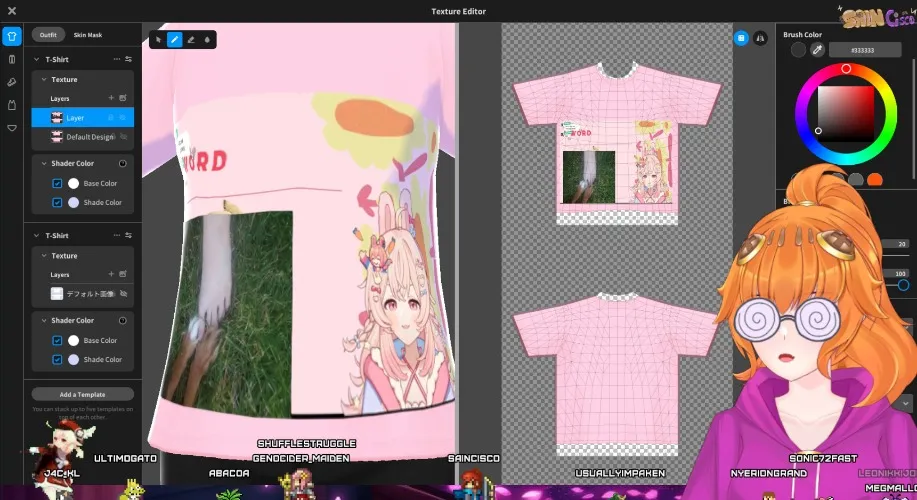Toggle visibility of the selected Layer

click(x=123, y=118)
